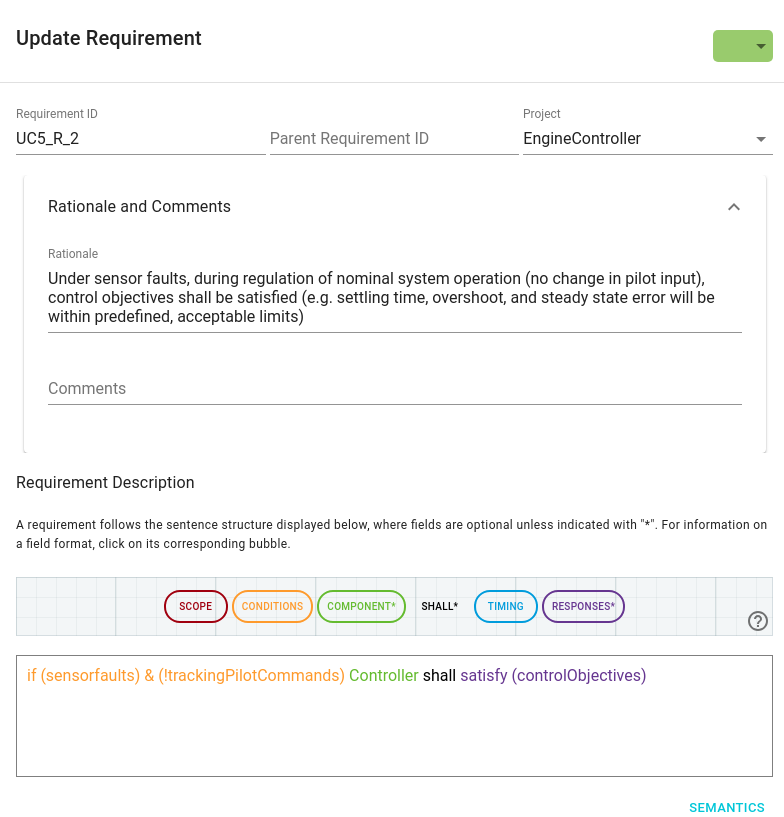784x817 pixels.
Task: Open the RESPONSES* bubble info
Action: pos(583,606)
